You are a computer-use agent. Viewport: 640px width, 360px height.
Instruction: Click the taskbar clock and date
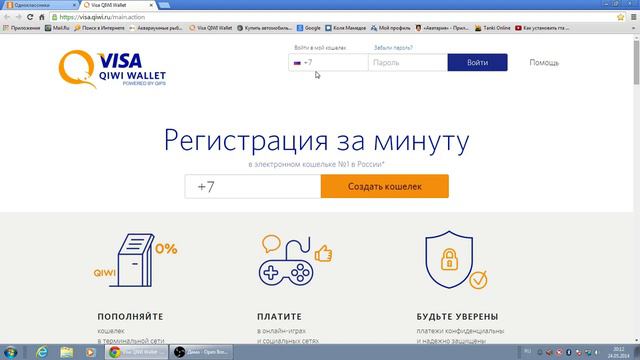coord(618,353)
